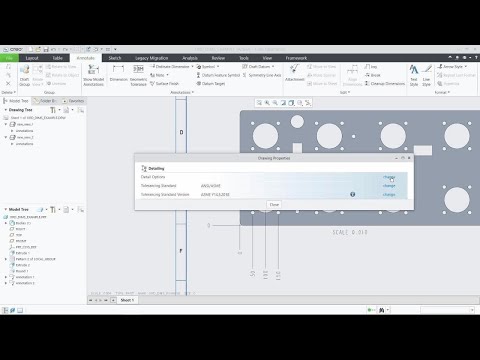Click Close button in Drawing Properties dialog

[x=274, y=205]
